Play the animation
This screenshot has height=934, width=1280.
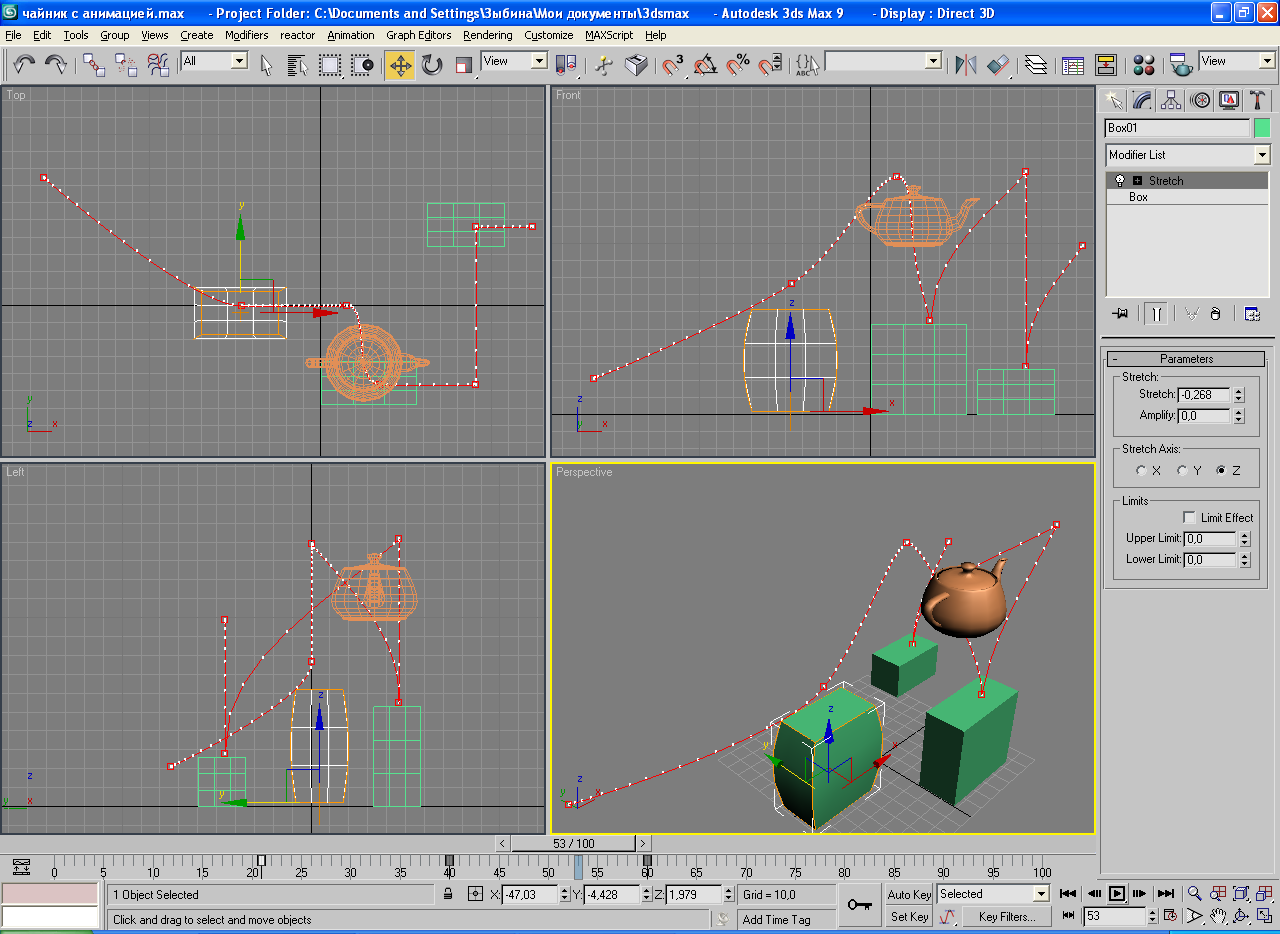(1117, 893)
